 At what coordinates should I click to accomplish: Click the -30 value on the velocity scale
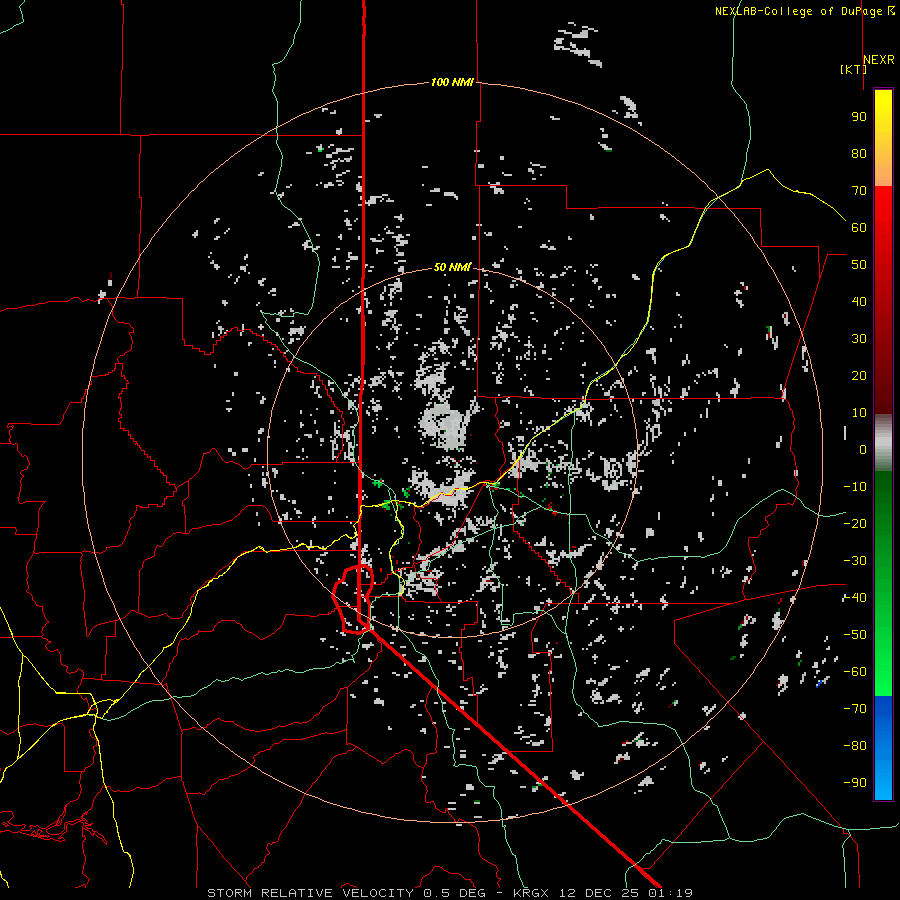(855, 561)
